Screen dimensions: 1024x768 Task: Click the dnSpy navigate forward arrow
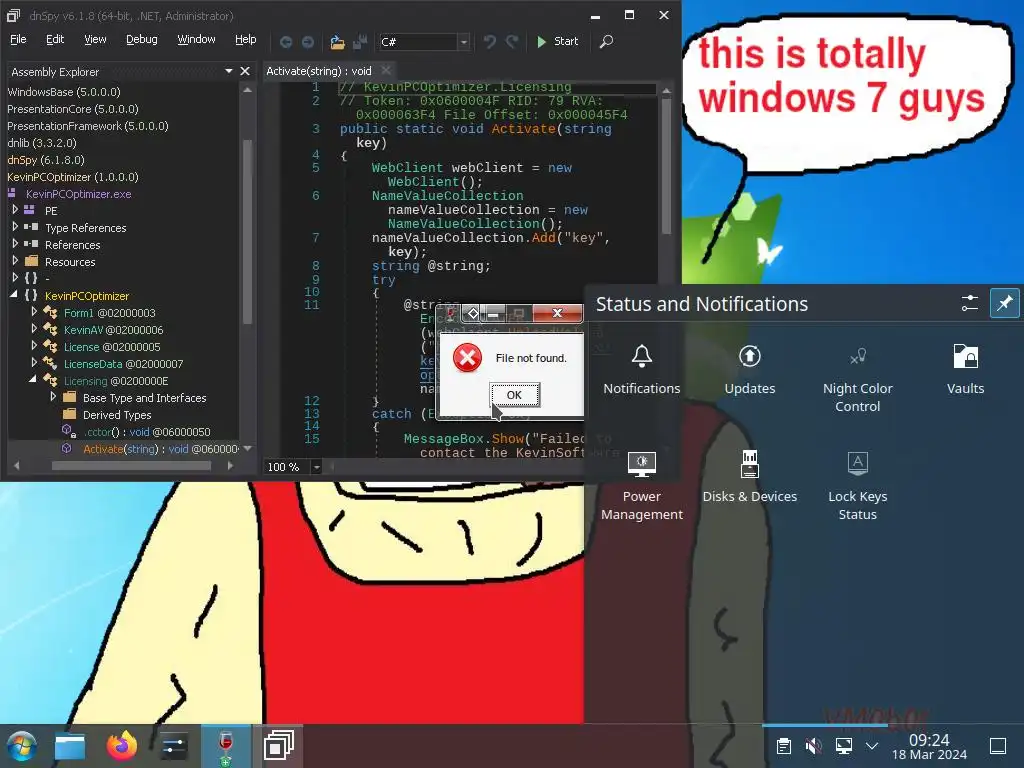coord(308,42)
